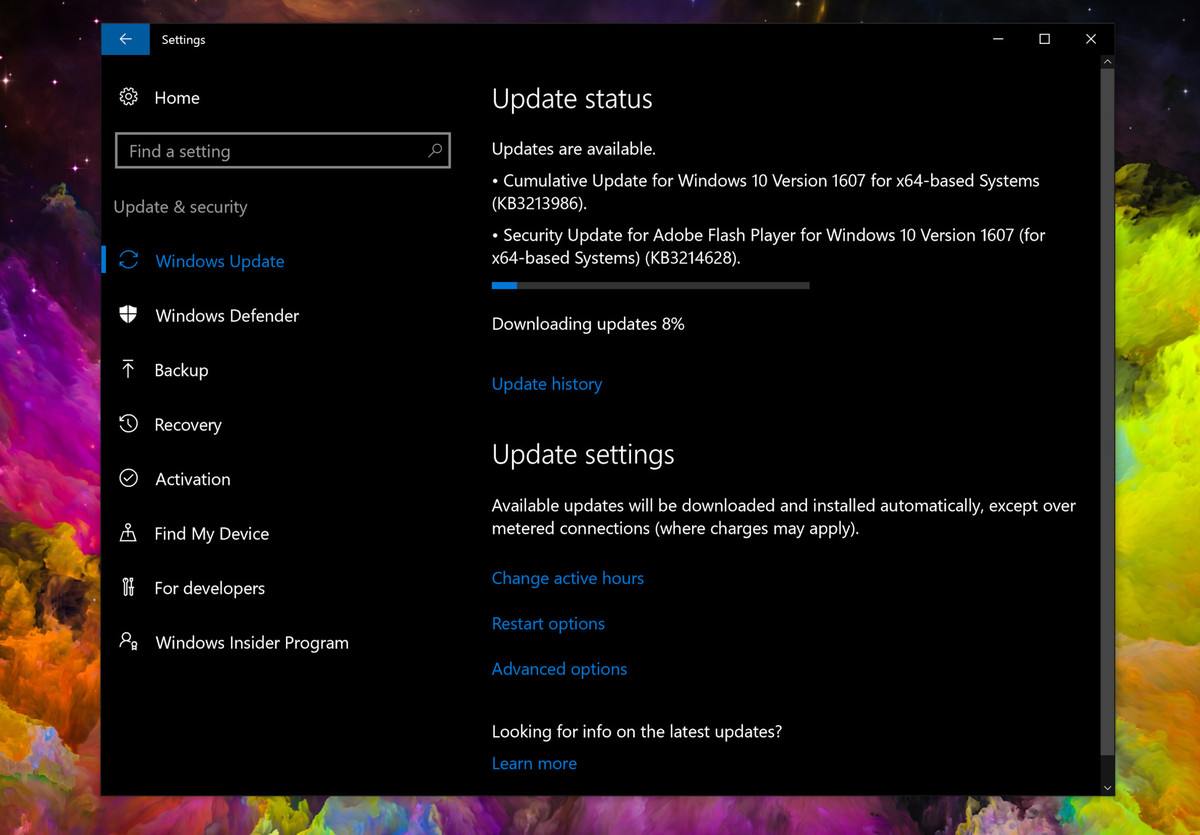Image resolution: width=1200 pixels, height=835 pixels.
Task: Click in the Find a setting field
Action: (x=270, y=151)
